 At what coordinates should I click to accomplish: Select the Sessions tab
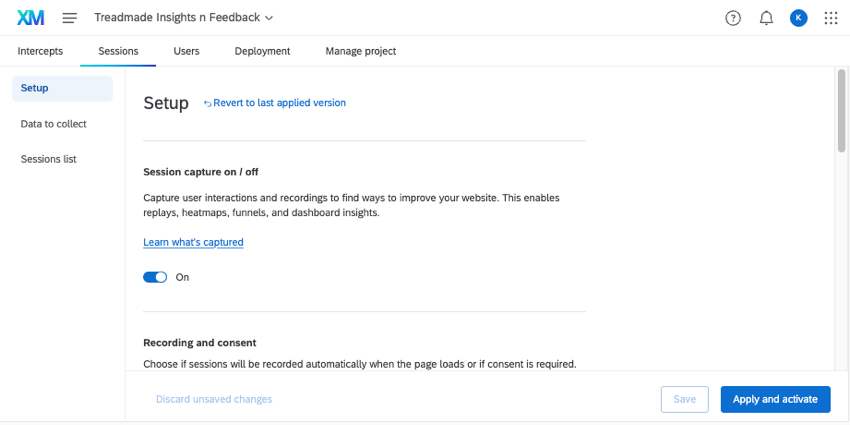(118, 51)
